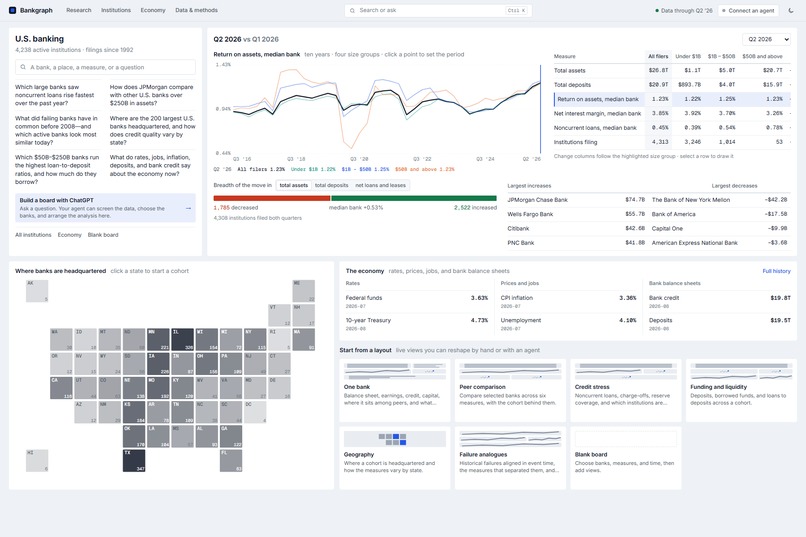Select the Total assets measure row
The width and height of the screenshot is (806, 537).
(672, 70)
